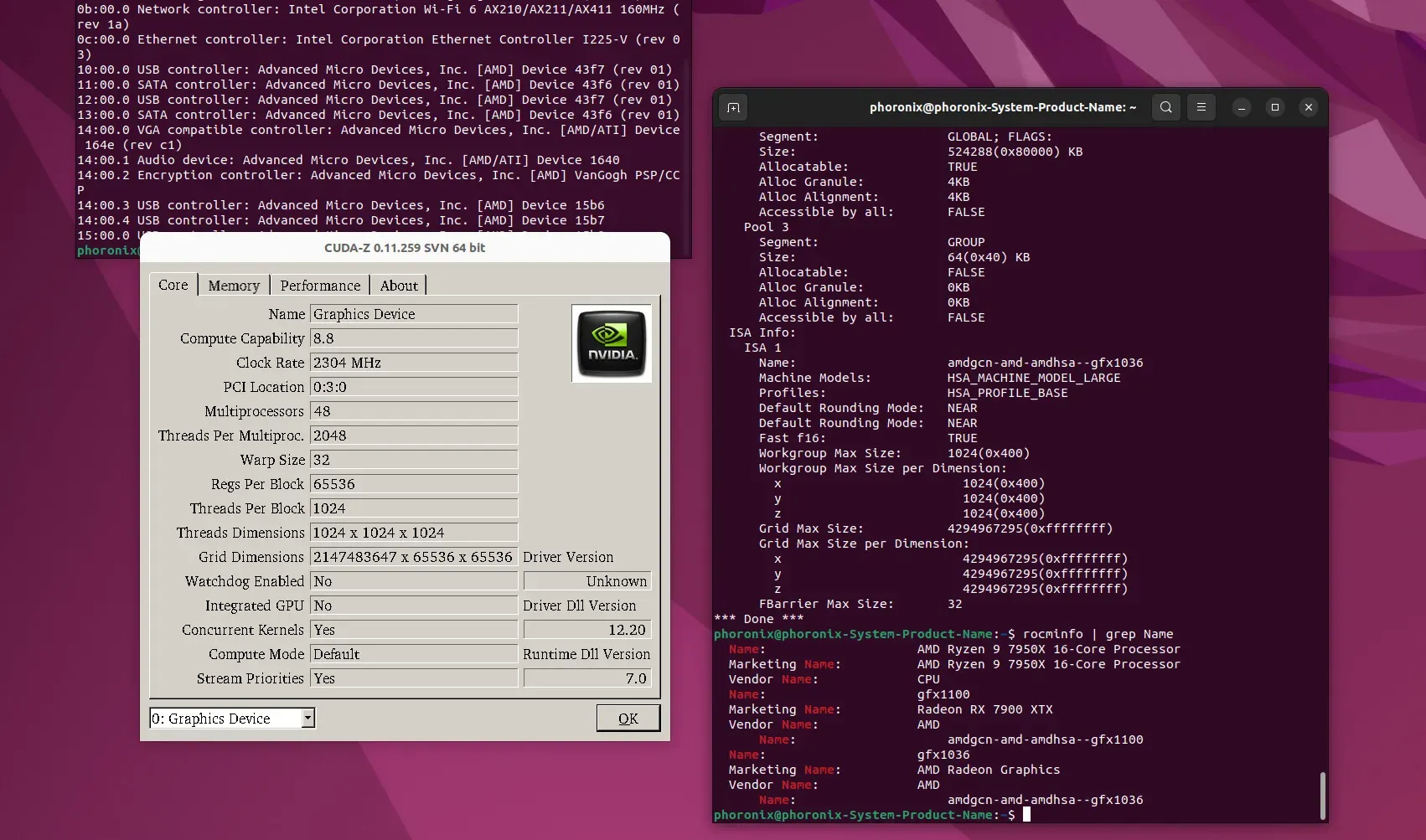Viewport: 1426px width, 840px height.
Task: Select the PCI Location field
Action: coord(414,386)
